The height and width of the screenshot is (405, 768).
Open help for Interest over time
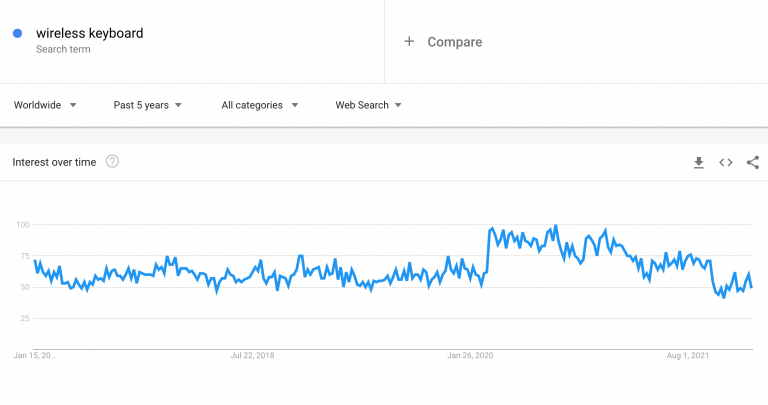coord(112,162)
